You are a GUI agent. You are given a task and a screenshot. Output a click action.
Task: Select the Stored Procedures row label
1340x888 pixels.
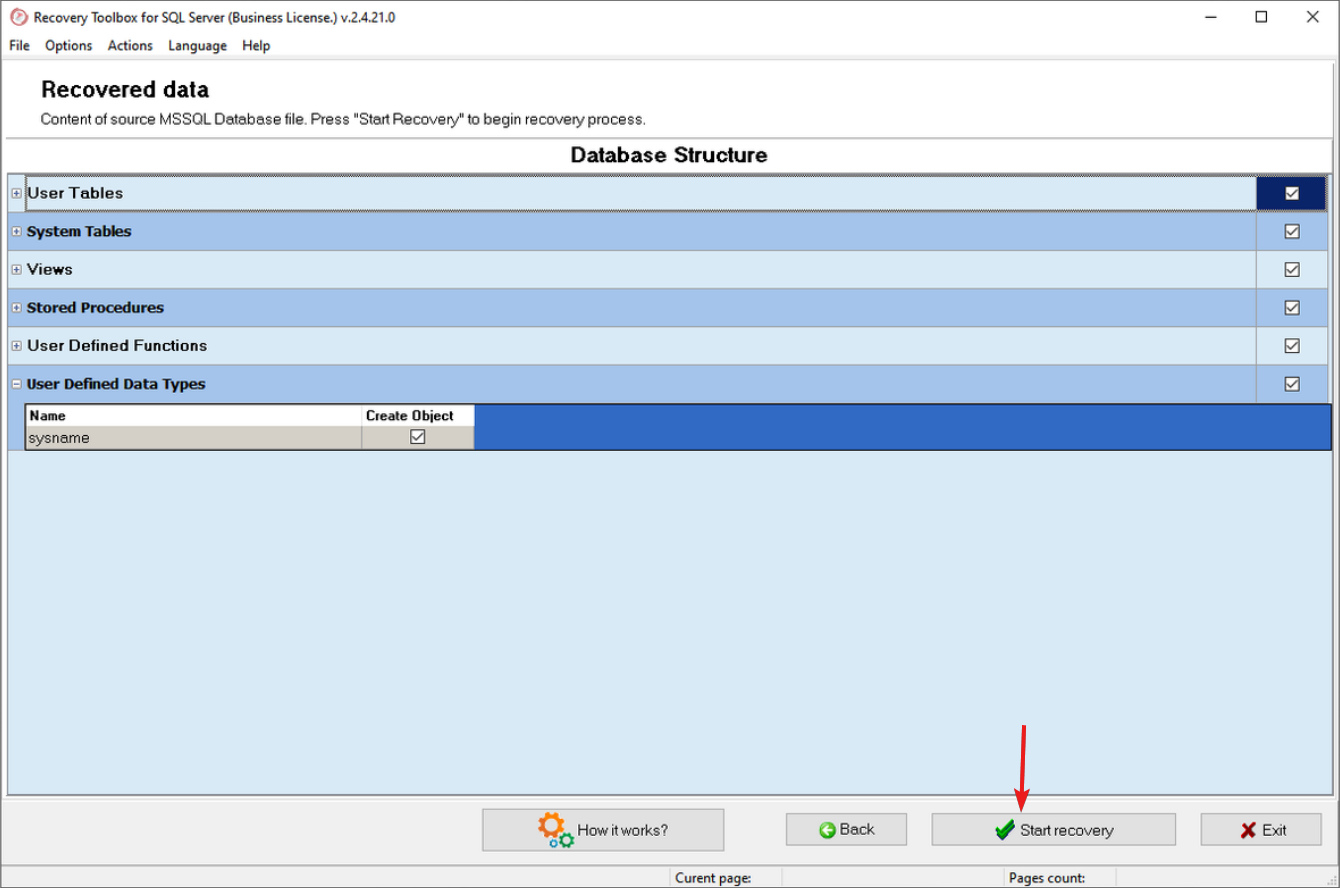pos(95,307)
